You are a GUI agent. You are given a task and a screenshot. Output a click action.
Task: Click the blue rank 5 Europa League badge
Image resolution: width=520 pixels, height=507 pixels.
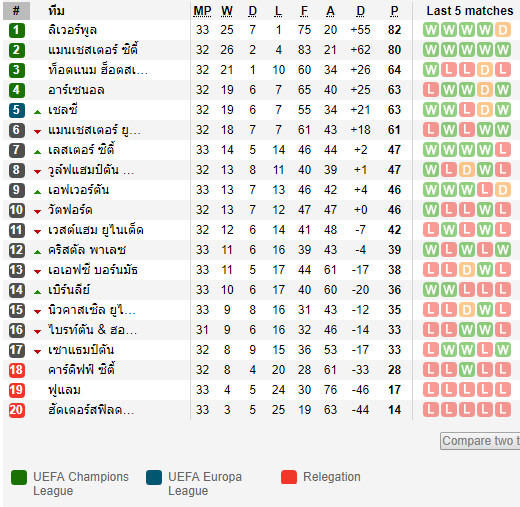(16, 110)
